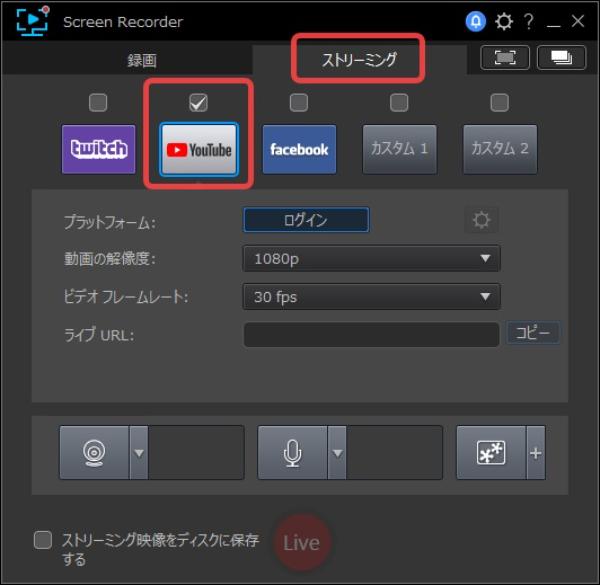Select the Facebook platform tile
Image resolution: width=600 pixels, height=585 pixels.
coord(299,149)
